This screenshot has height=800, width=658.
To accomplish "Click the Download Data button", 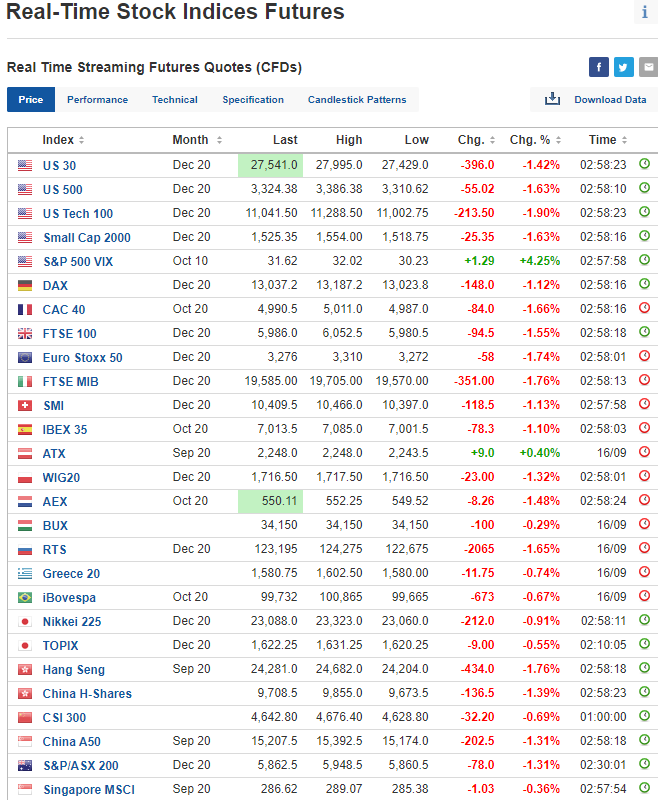I will click(610, 100).
